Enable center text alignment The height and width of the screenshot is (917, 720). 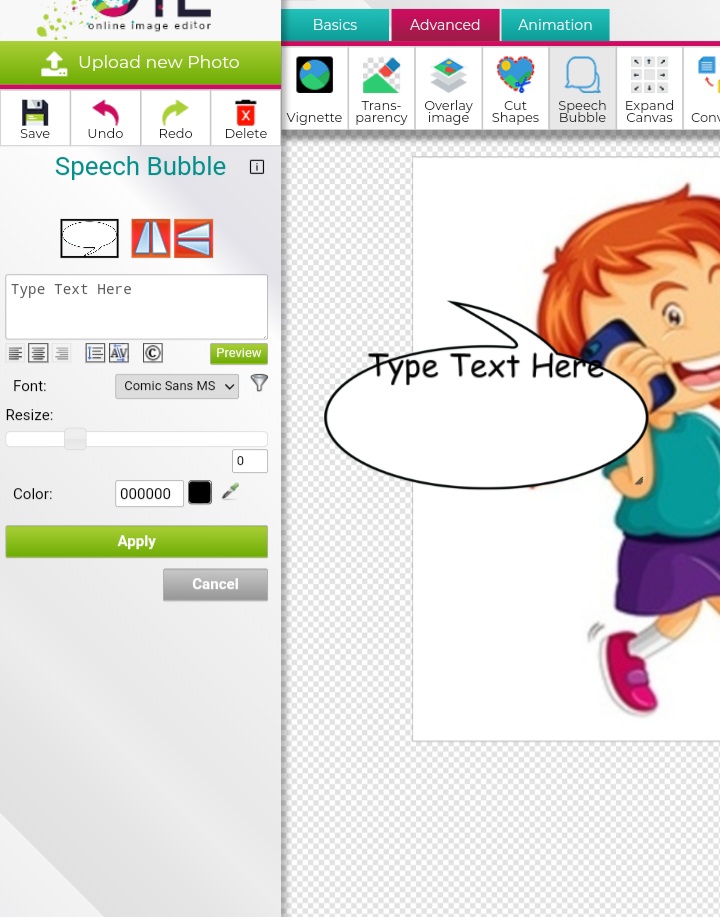coord(38,353)
